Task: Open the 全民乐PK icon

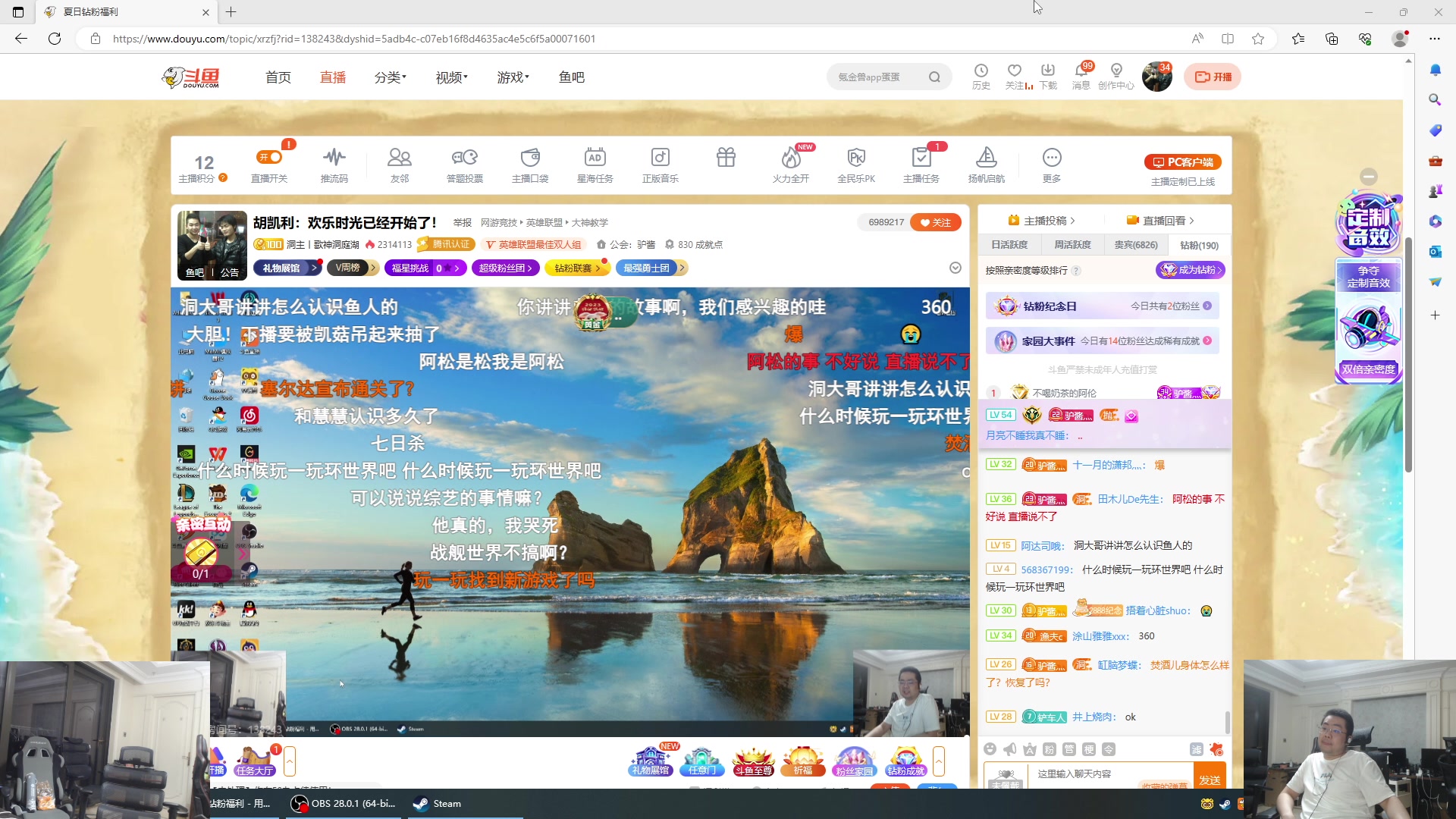Action: click(855, 158)
